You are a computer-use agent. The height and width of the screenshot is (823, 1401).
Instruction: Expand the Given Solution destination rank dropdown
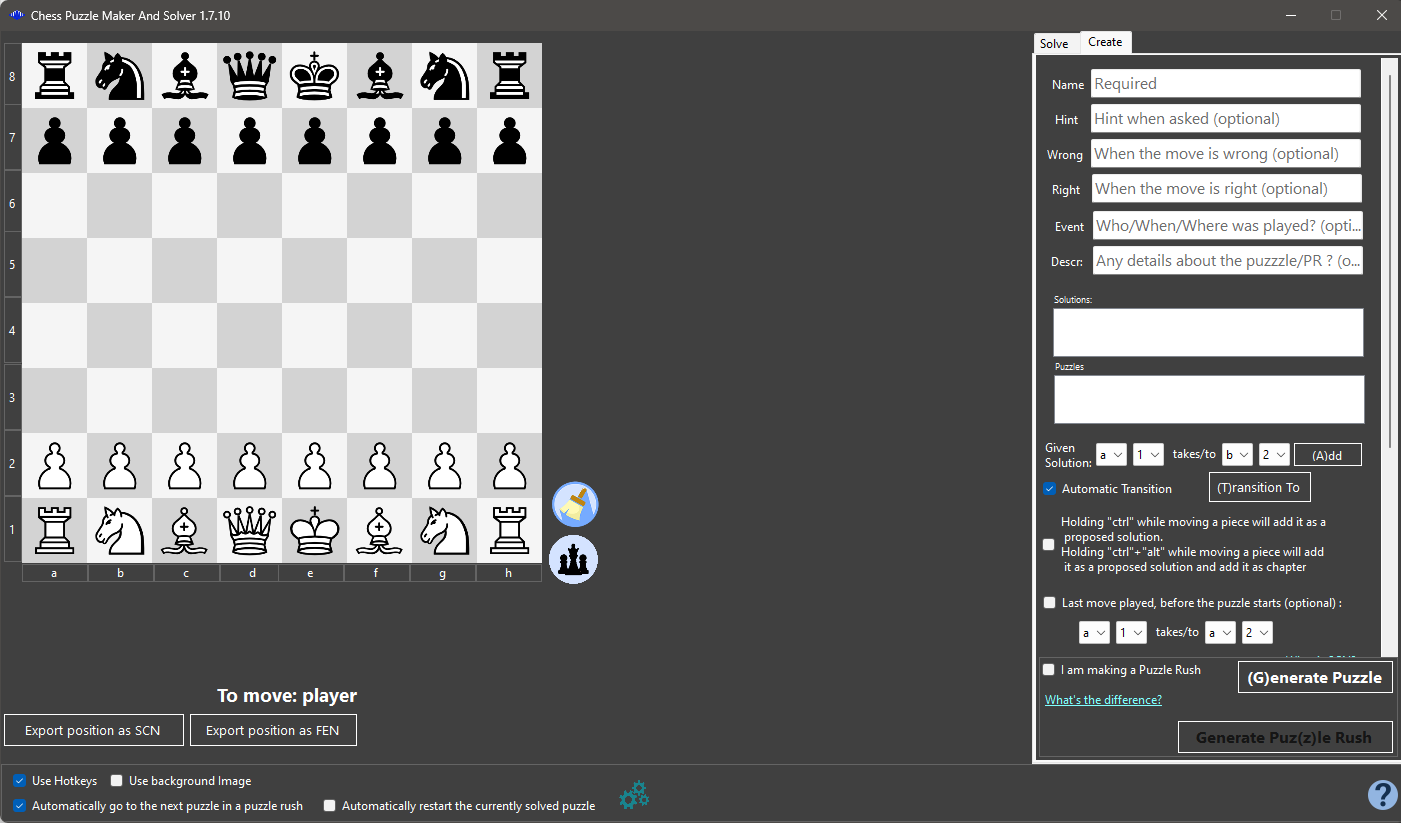tap(1274, 455)
